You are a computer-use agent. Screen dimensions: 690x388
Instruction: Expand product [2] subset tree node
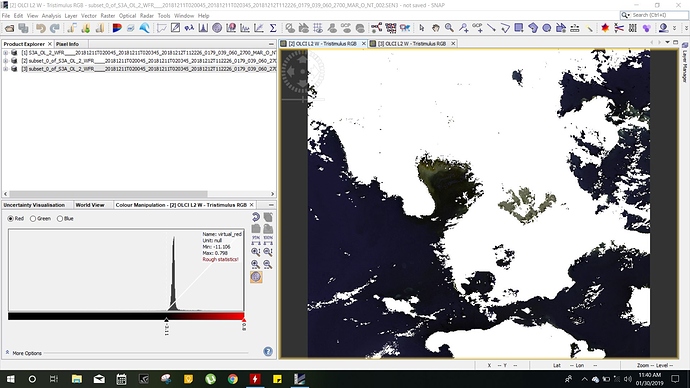(6, 61)
